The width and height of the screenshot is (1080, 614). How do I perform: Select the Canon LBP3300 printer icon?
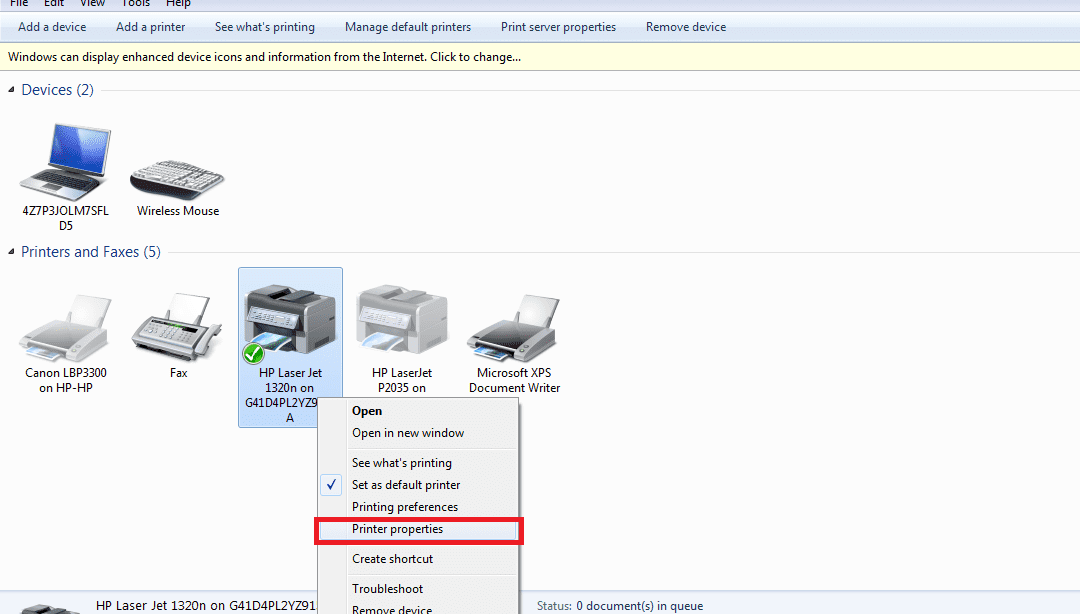click(65, 328)
